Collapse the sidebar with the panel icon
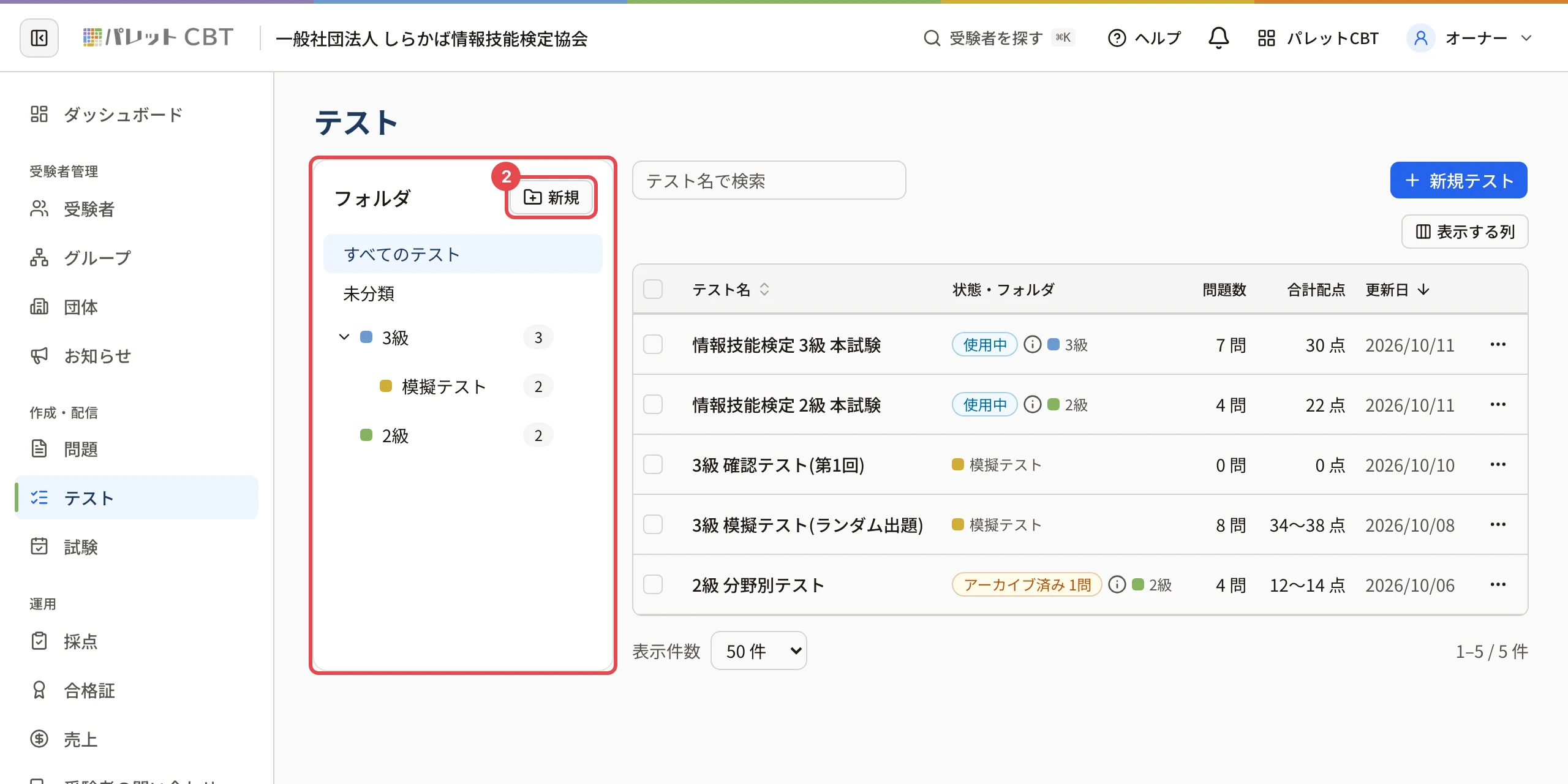 click(39, 38)
